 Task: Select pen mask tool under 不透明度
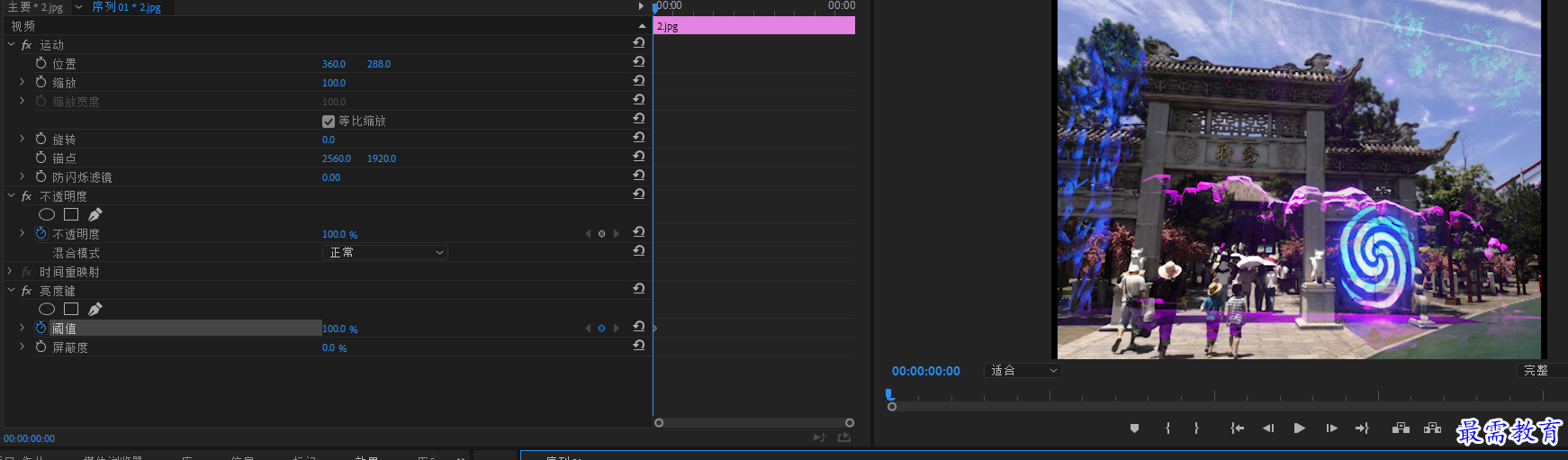pos(95,214)
